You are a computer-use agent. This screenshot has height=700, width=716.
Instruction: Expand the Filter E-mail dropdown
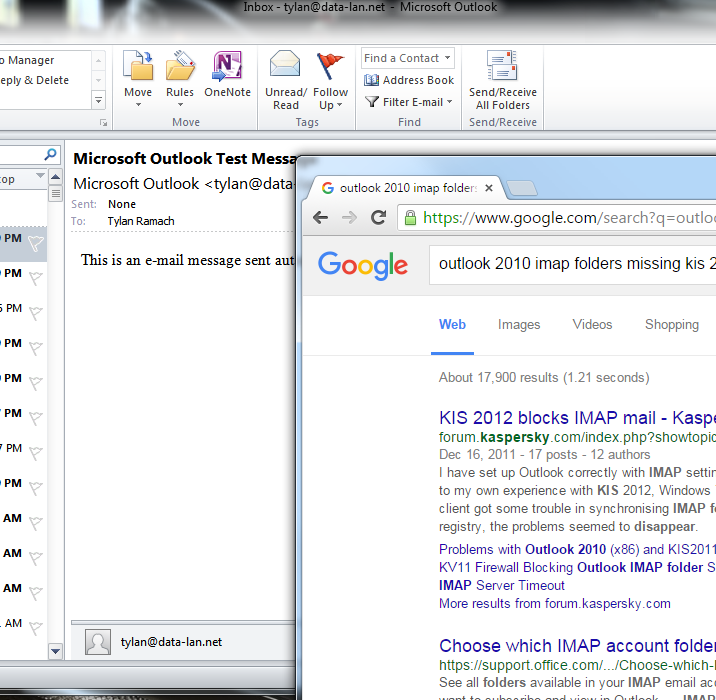click(409, 102)
